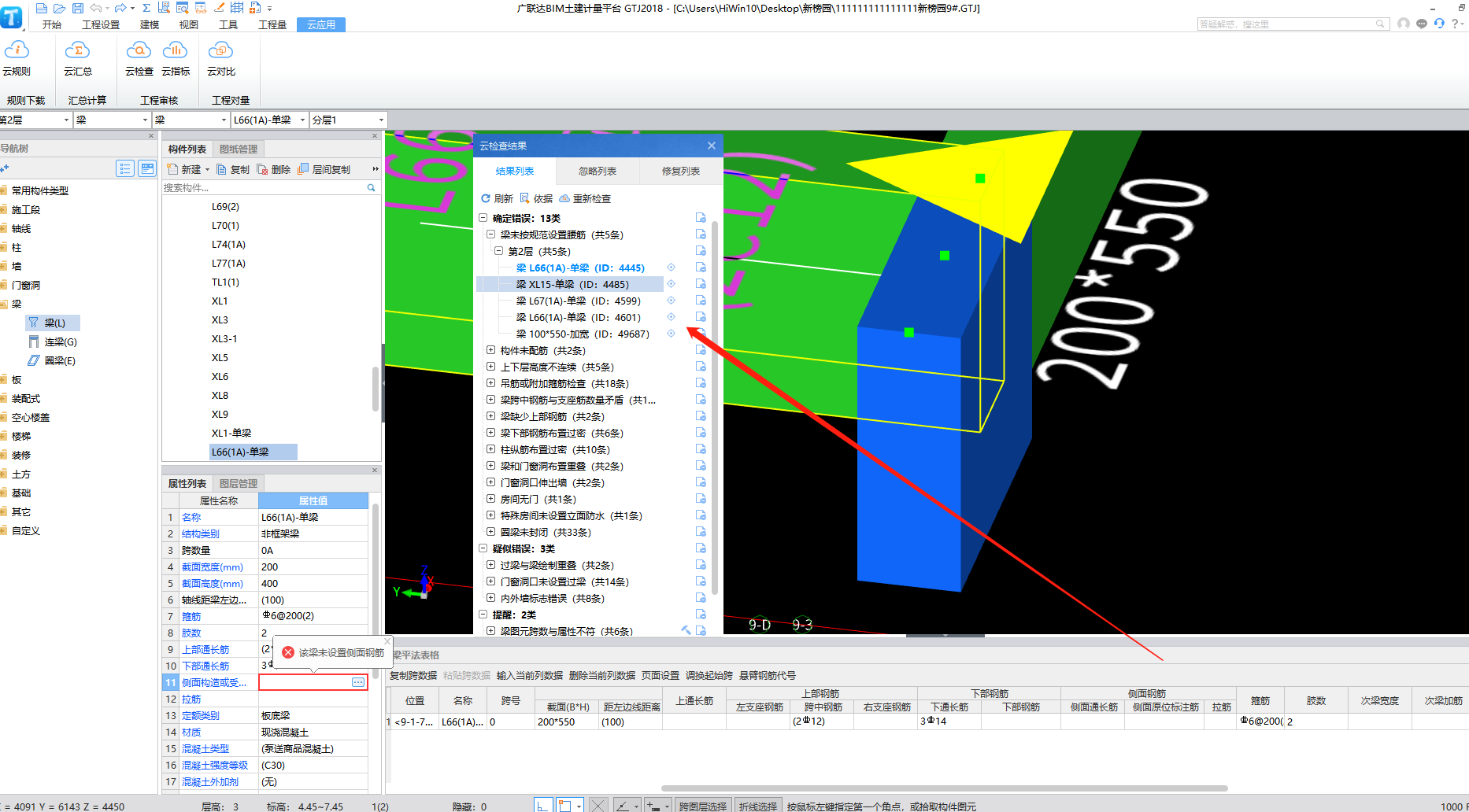Switch to 修复列表 tab
This screenshot has width=1469, height=812.
pyautogui.click(x=681, y=171)
